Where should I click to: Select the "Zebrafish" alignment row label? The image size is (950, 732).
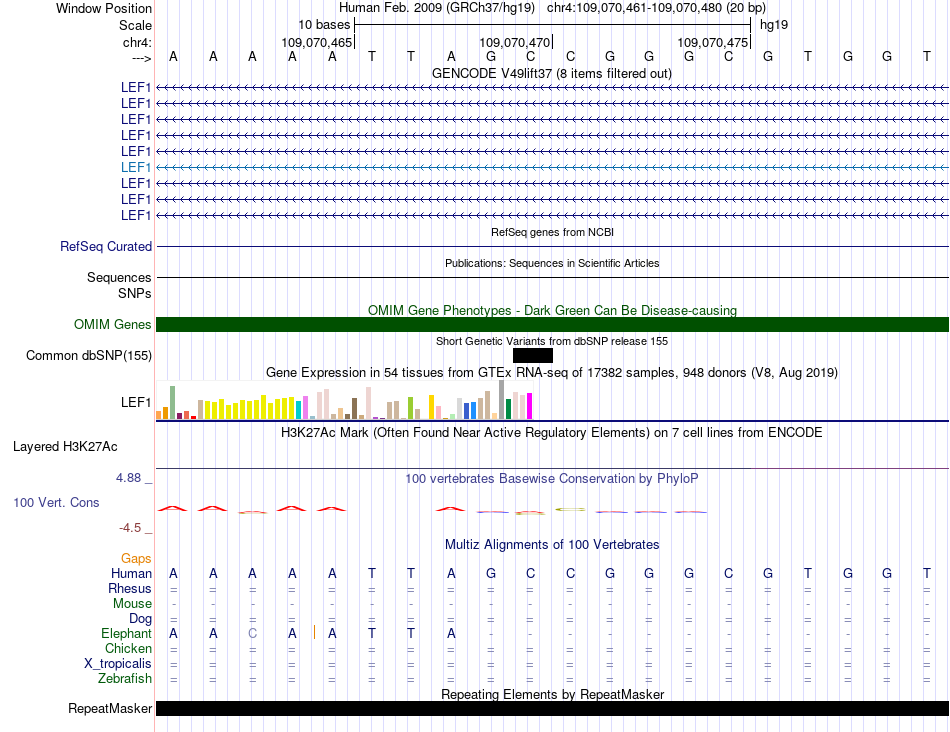pyautogui.click(x=125, y=679)
